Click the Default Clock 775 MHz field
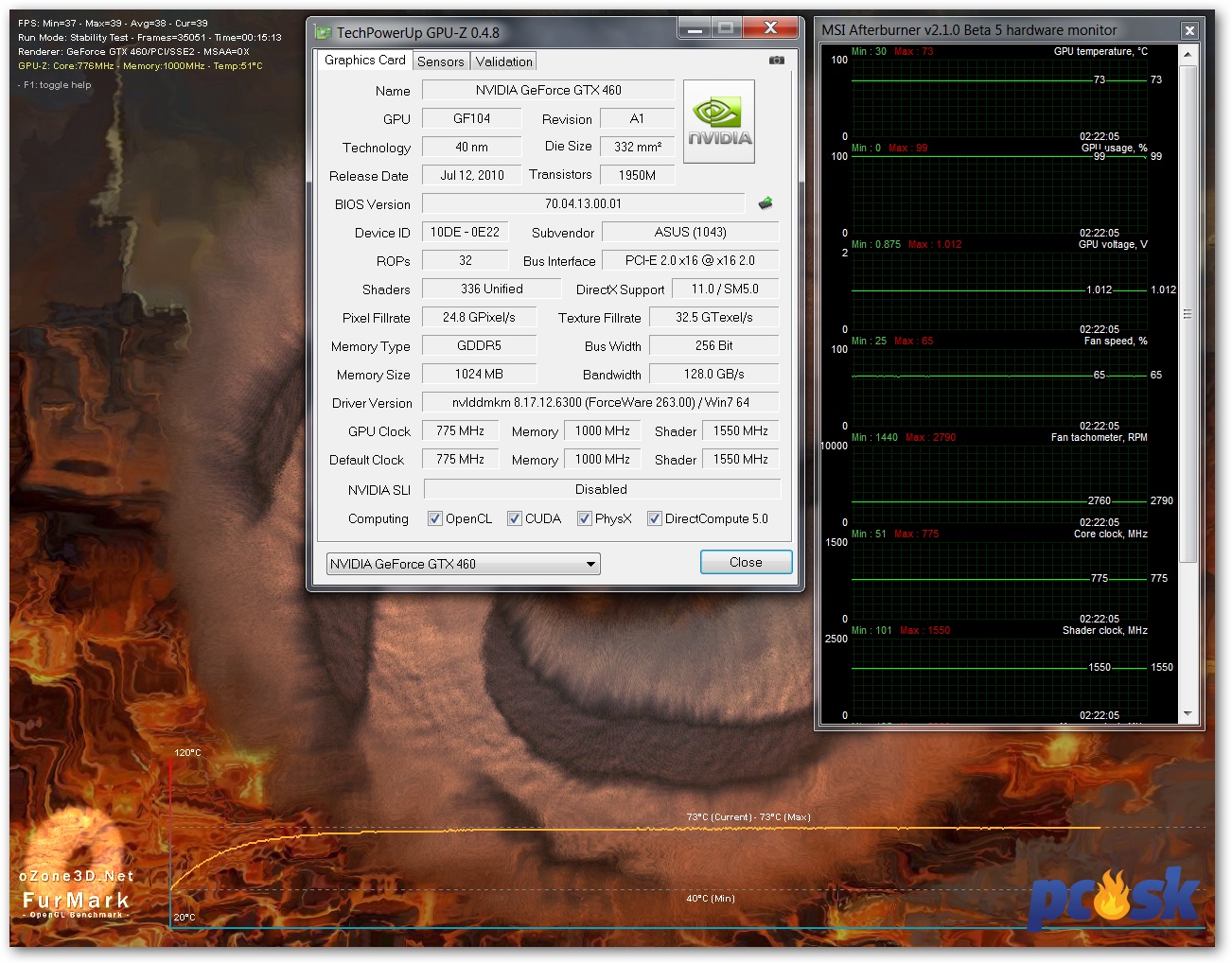Viewport: 1232px width, 964px height. coord(460,459)
